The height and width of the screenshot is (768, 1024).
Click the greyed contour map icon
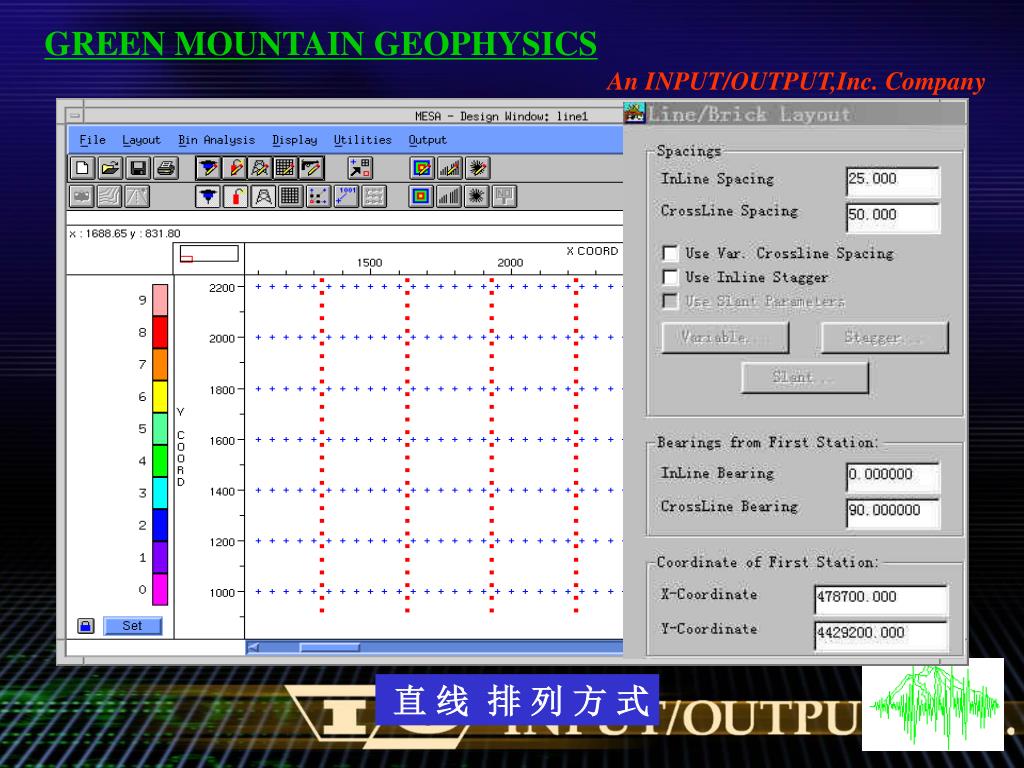pyautogui.click(x=109, y=196)
